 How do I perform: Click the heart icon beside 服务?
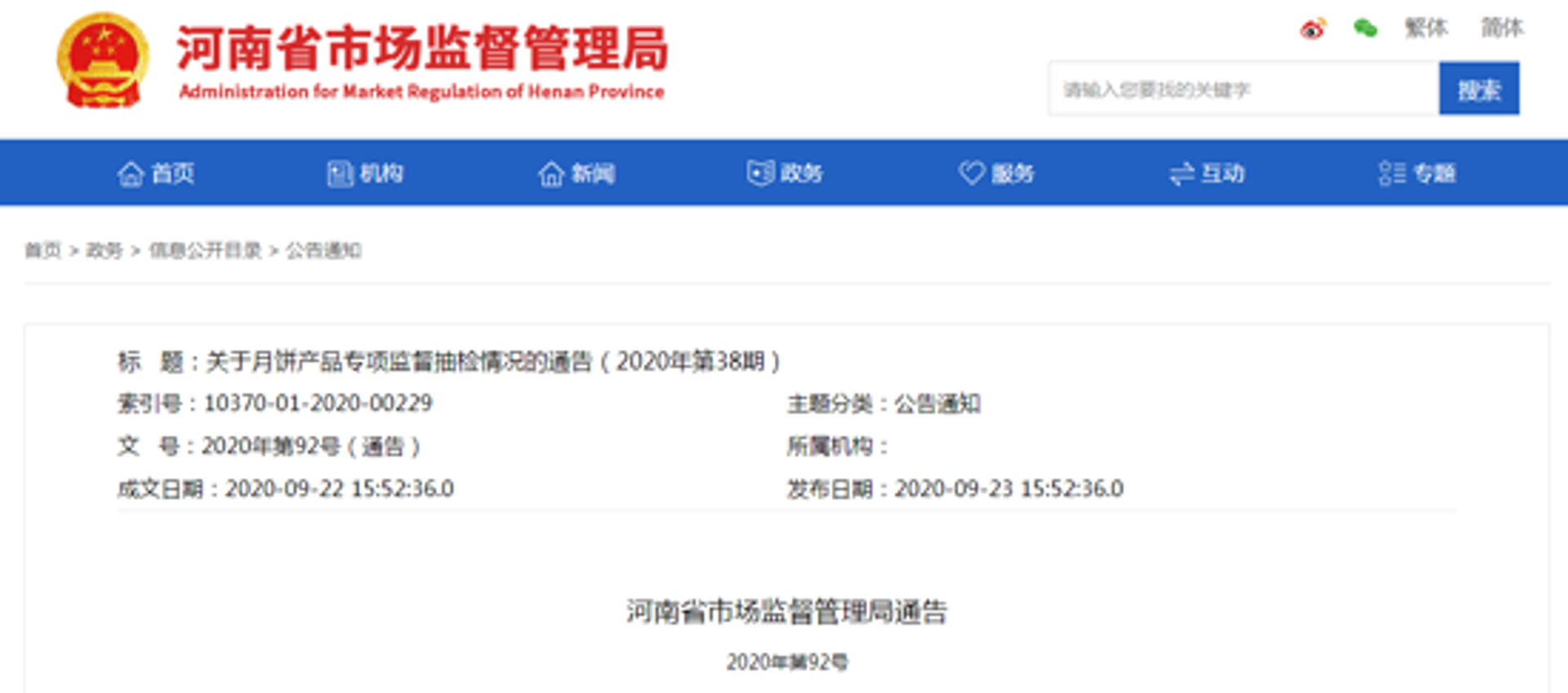pos(971,173)
